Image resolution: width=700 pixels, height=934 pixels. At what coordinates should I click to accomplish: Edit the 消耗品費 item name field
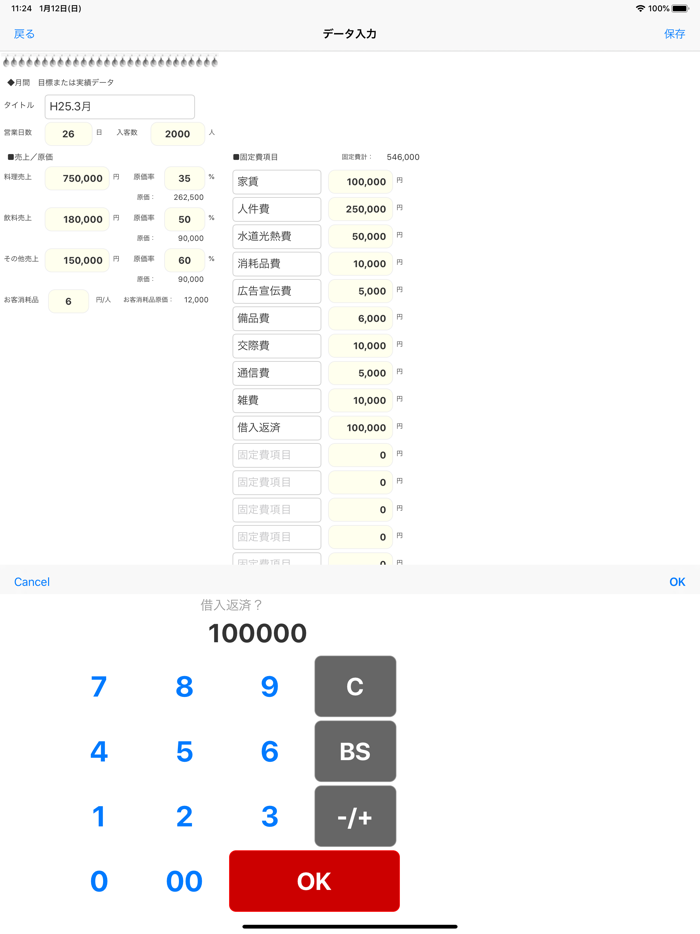pos(276,264)
